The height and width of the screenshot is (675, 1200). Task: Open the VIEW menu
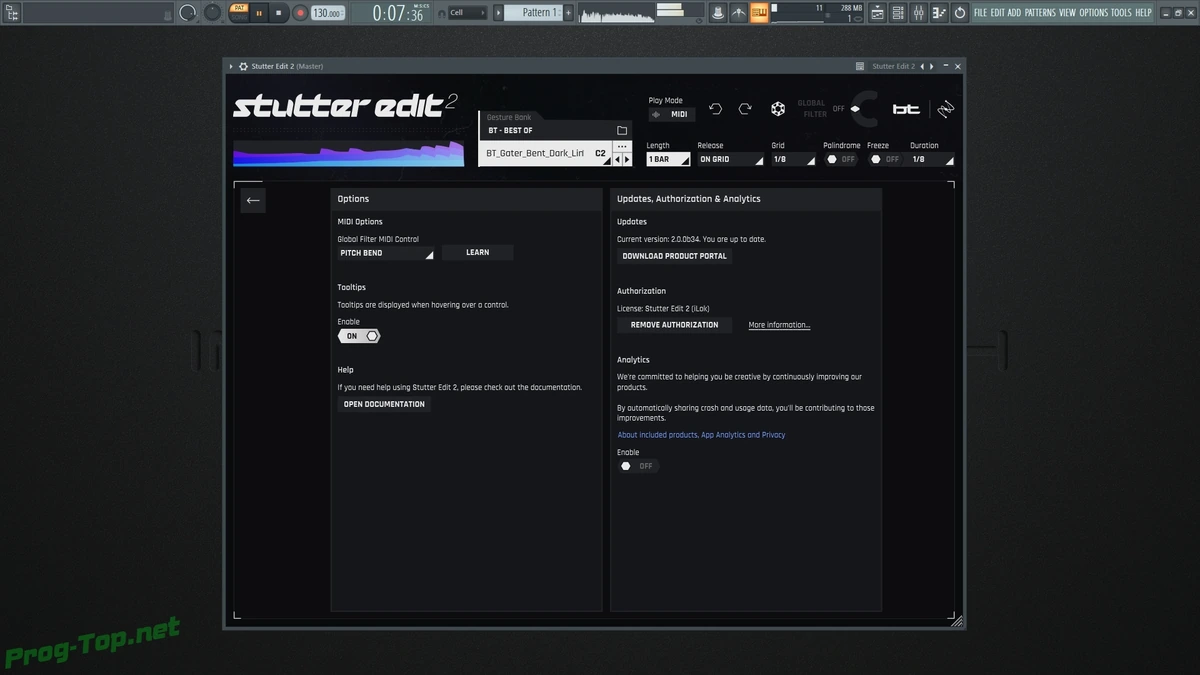pos(1067,13)
